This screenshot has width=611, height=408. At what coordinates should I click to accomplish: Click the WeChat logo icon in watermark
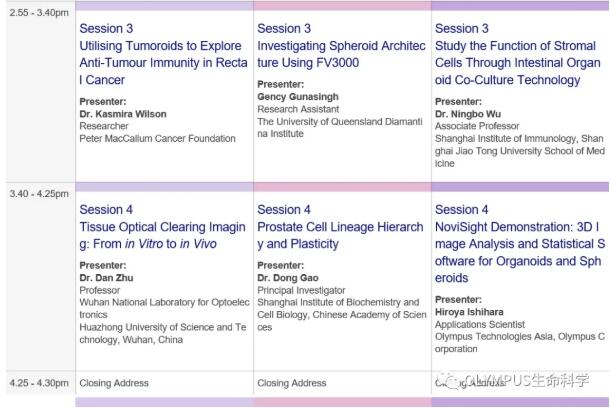[448, 381]
